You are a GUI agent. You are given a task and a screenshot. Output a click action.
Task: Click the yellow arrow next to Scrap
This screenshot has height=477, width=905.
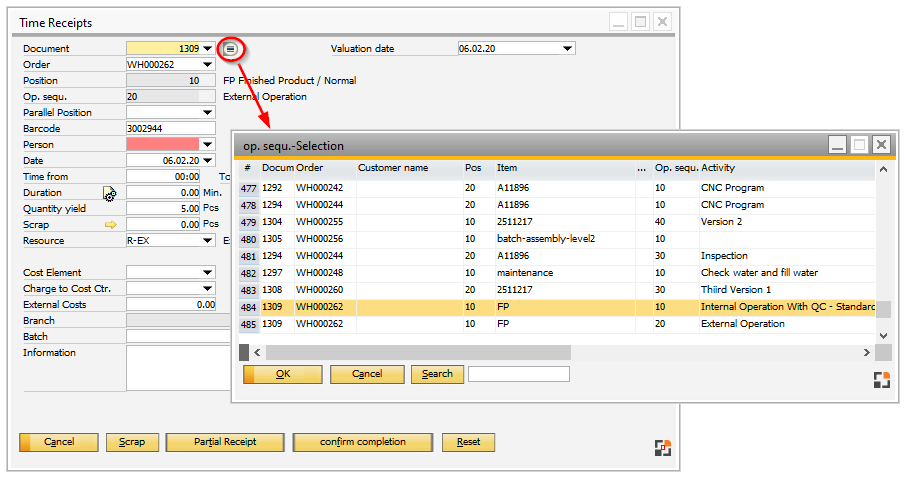coord(111,225)
